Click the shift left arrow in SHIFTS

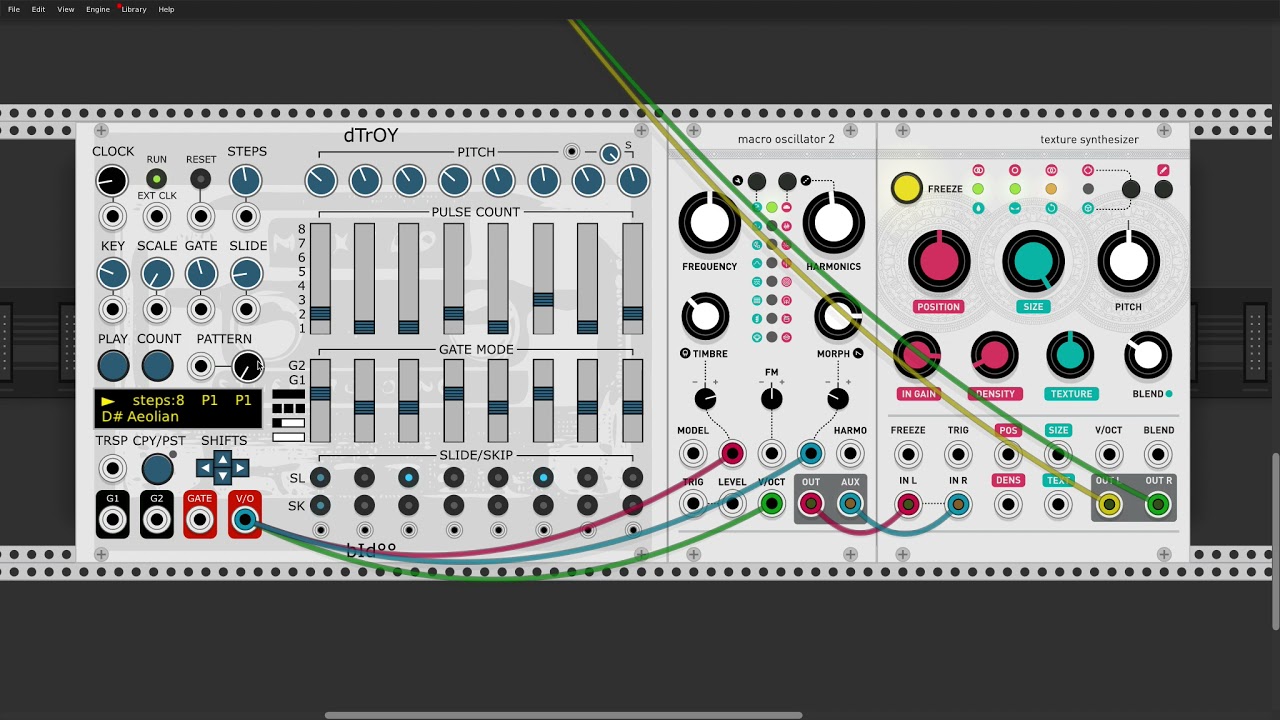click(205, 468)
